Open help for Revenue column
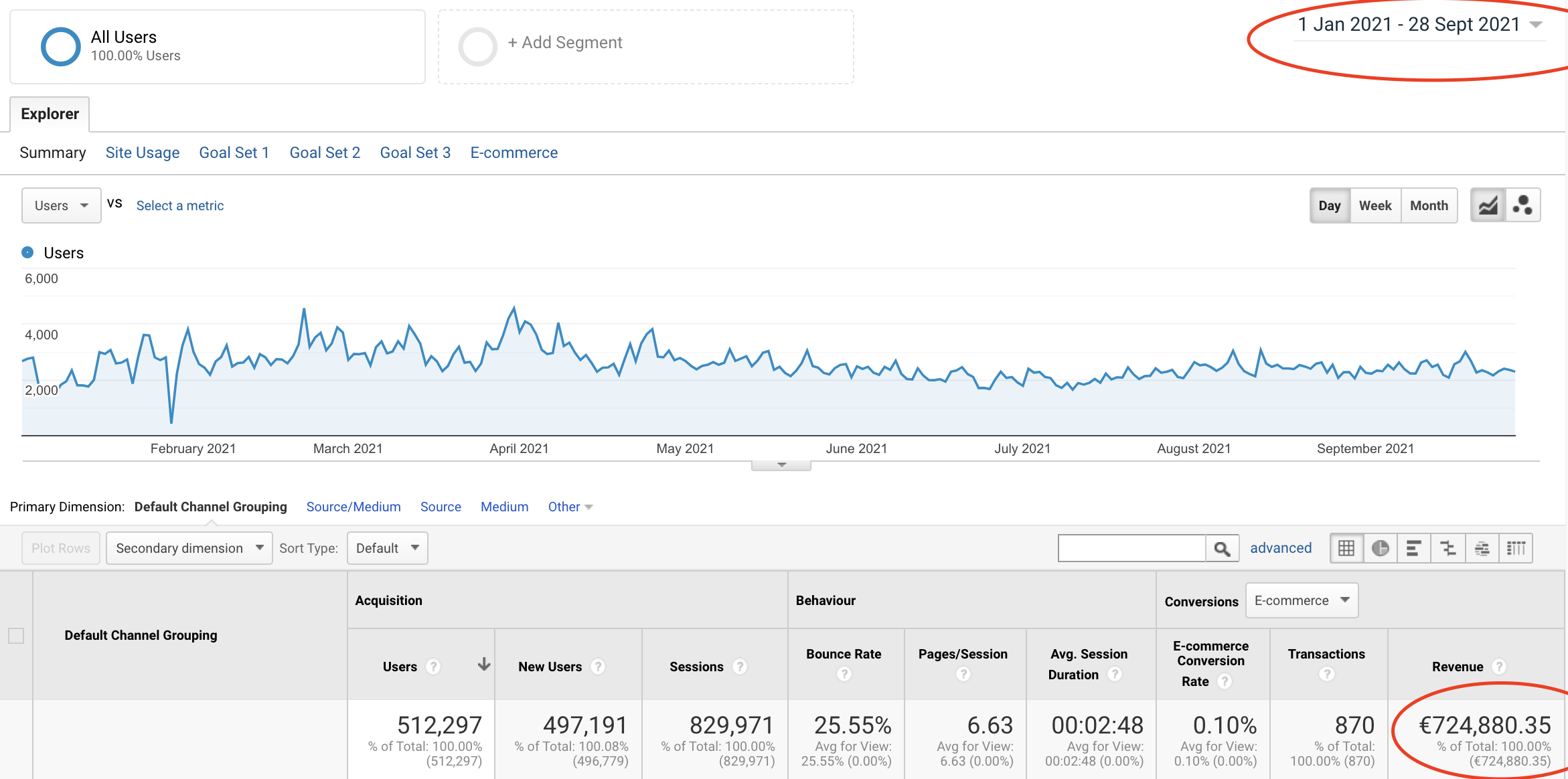This screenshot has width=1568, height=779. tap(1499, 667)
